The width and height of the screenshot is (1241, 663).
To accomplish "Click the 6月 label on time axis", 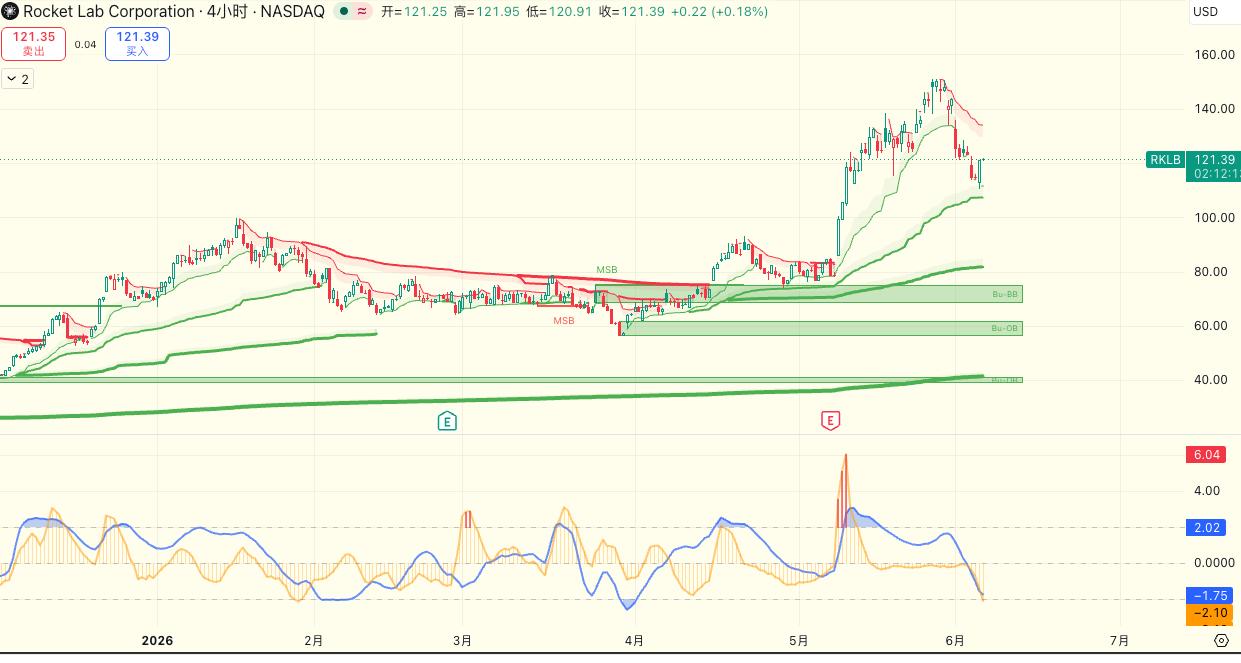I will (955, 640).
